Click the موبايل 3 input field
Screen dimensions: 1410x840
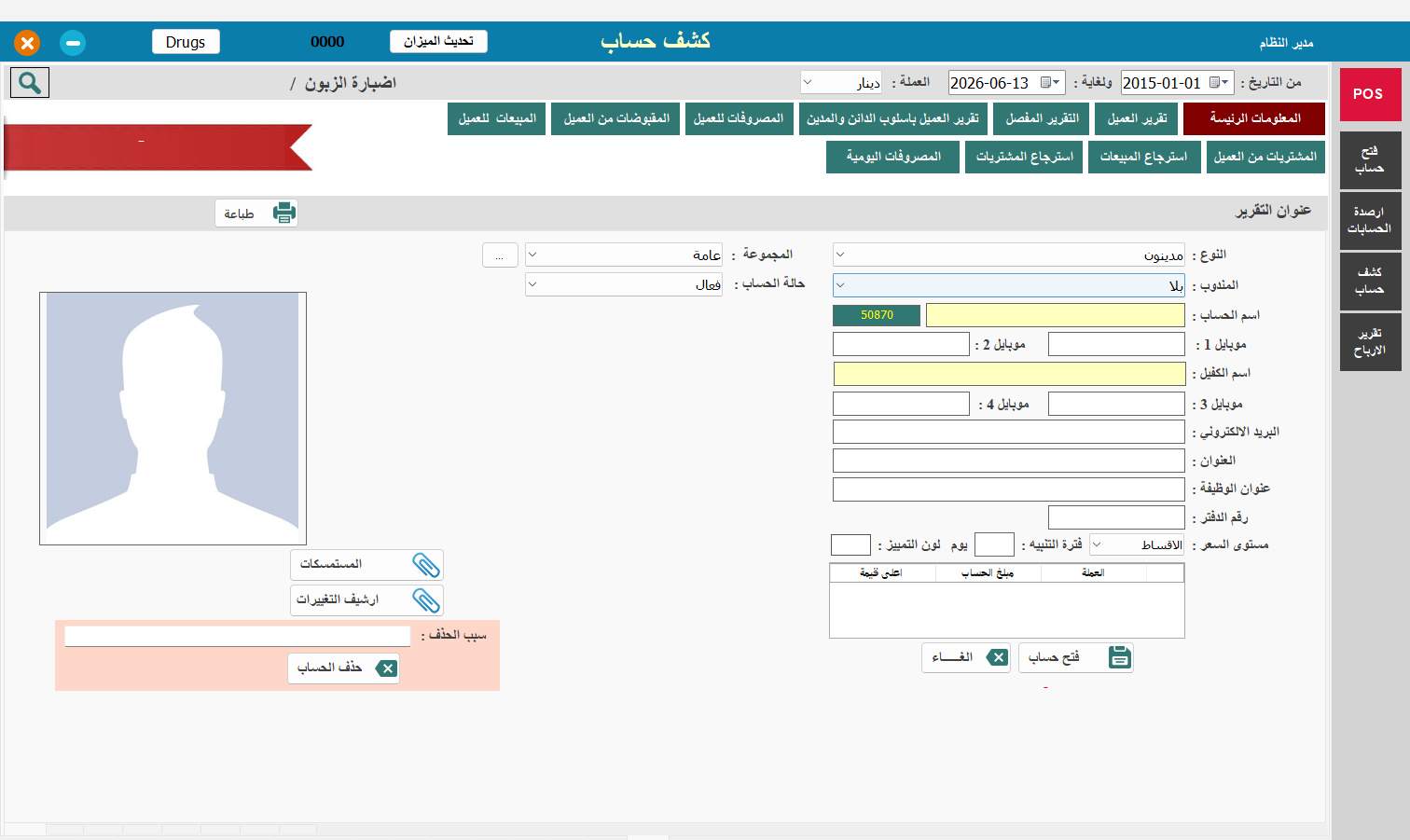point(1116,404)
